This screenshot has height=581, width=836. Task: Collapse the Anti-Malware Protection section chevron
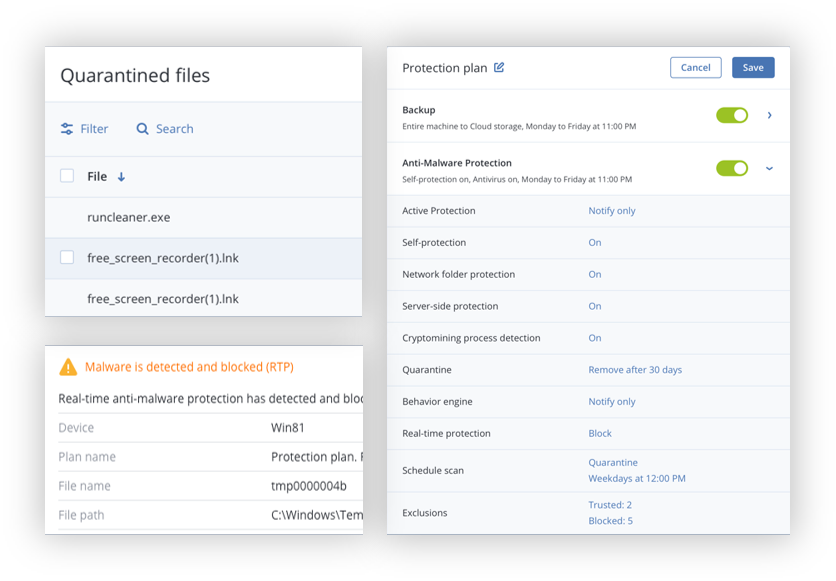point(769,168)
